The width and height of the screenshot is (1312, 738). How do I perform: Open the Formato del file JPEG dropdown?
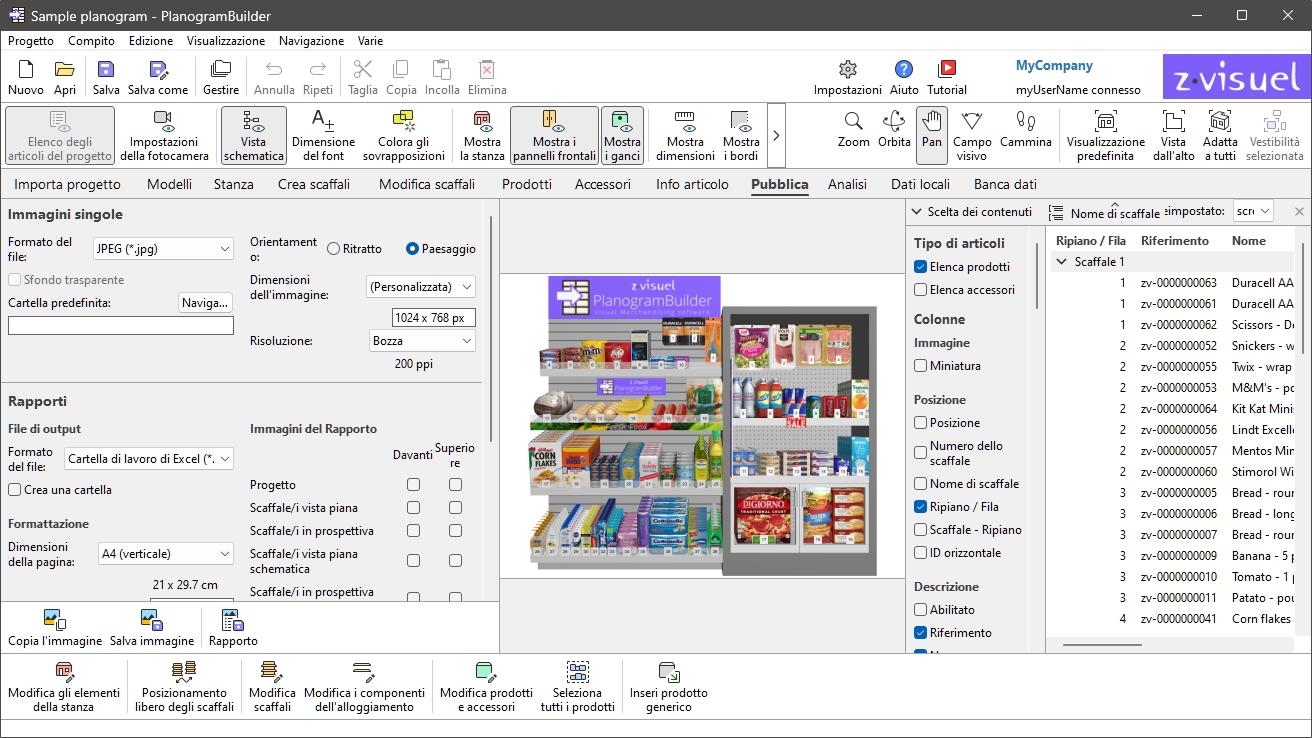(162, 249)
